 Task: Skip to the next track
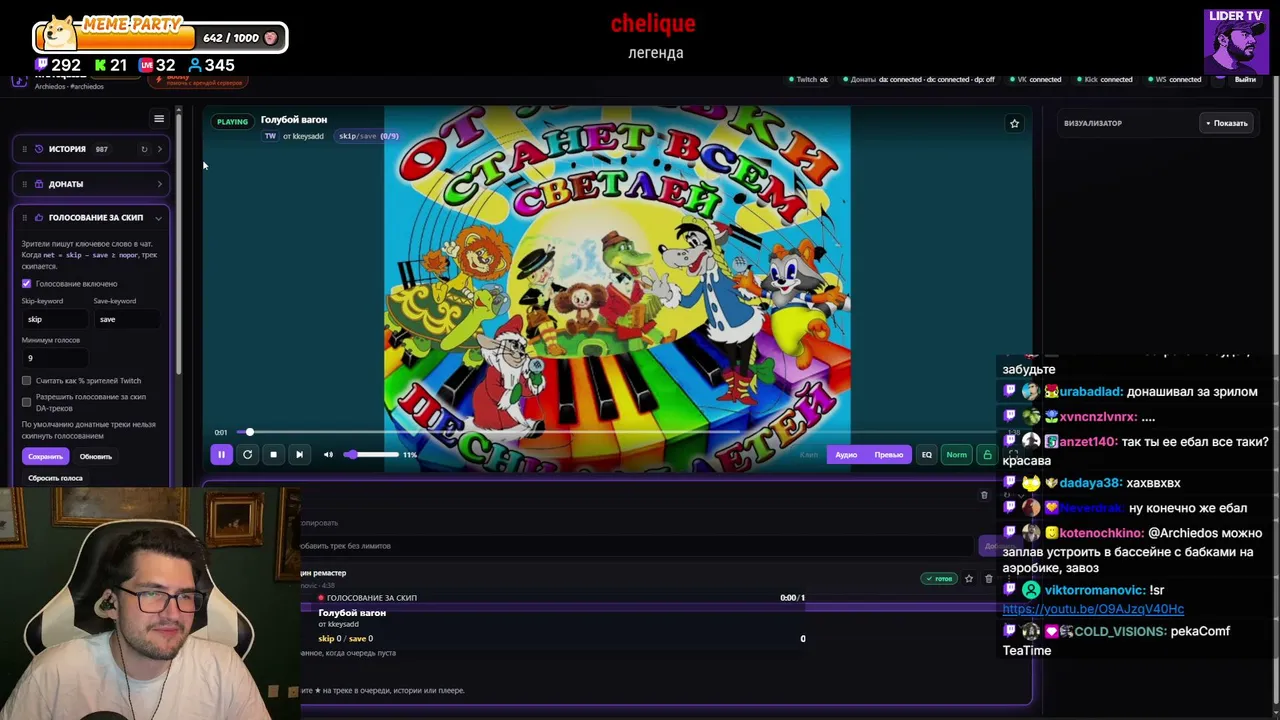pos(299,454)
